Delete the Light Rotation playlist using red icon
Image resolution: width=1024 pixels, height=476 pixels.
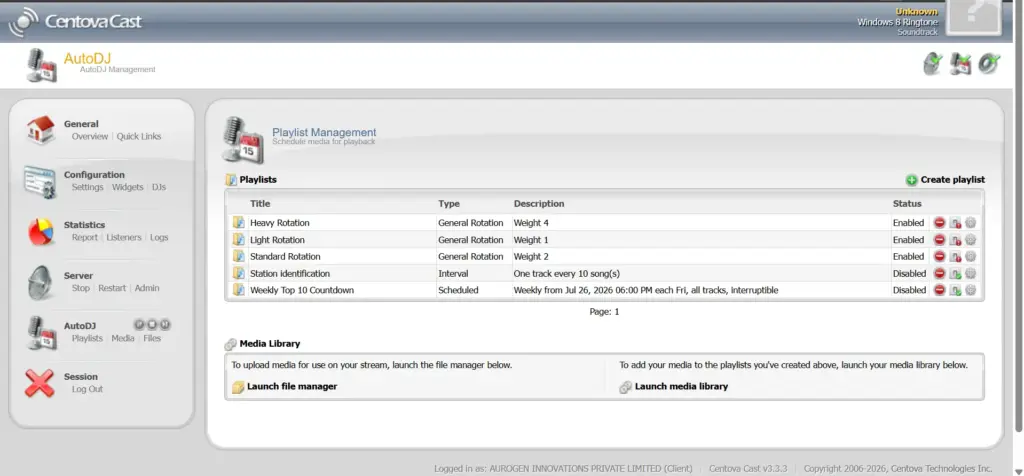pyautogui.click(x=939, y=240)
